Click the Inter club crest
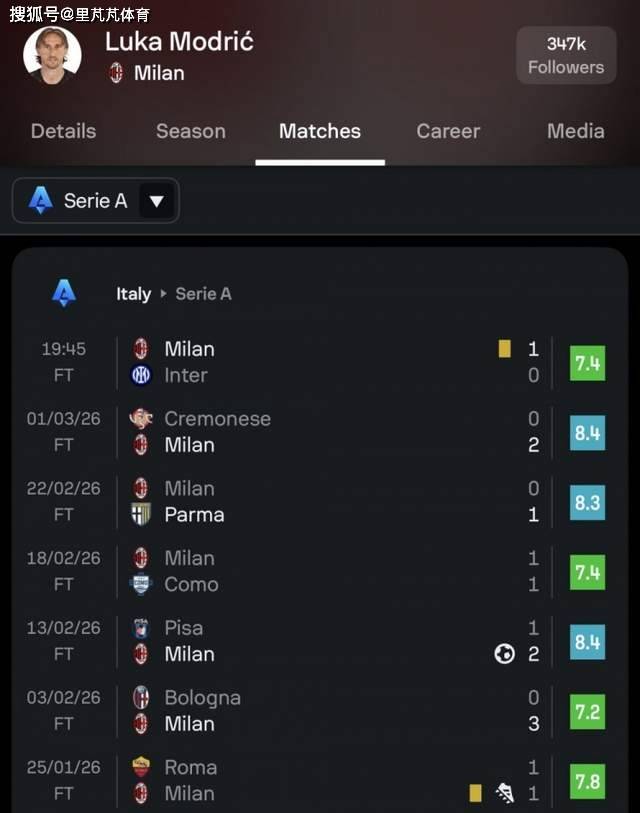The image size is (640, 813). [141, 375]
